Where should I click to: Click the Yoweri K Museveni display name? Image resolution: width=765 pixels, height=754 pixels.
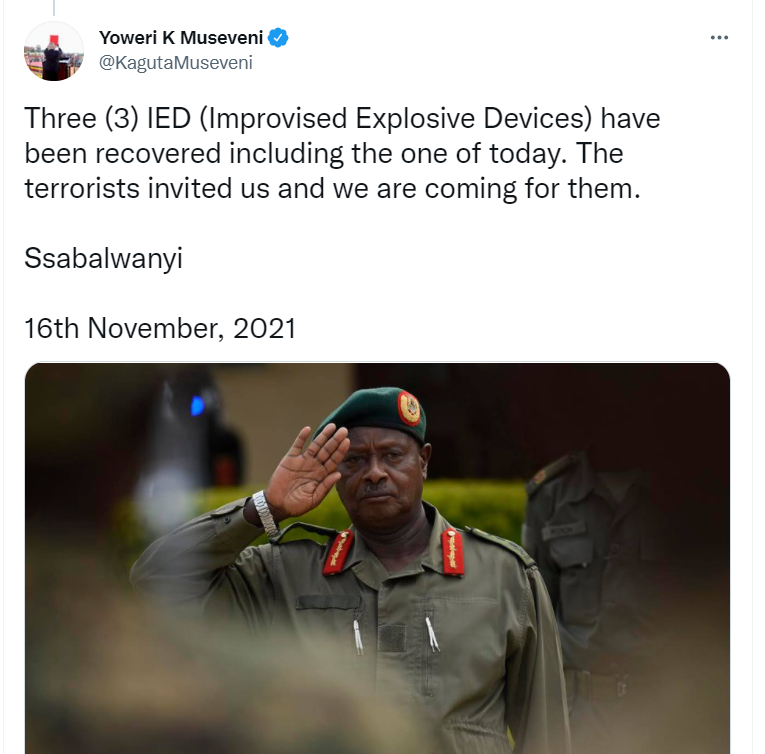pyautogui.click(x=181, y=38)
